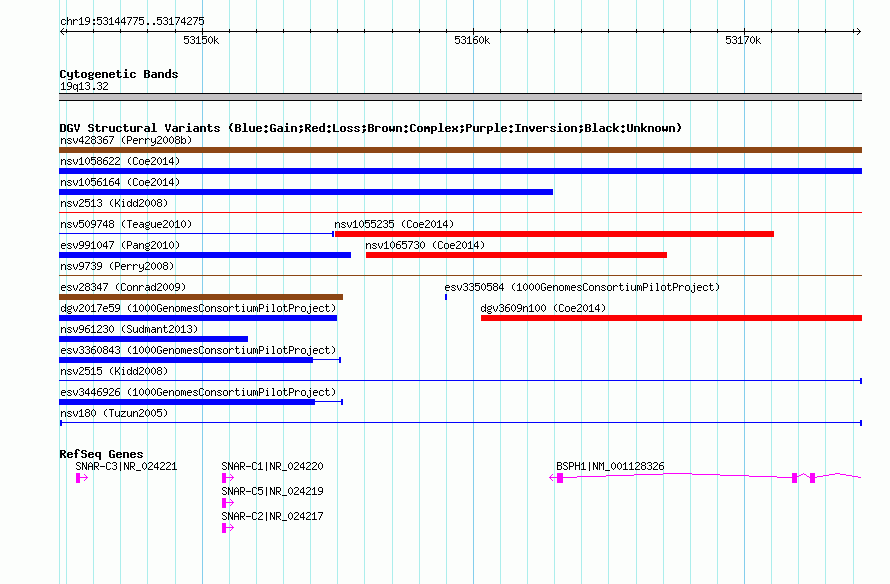
Task: Open the SNAR-C1|NR_024220 gene label
Action: (x=272, y=467)
